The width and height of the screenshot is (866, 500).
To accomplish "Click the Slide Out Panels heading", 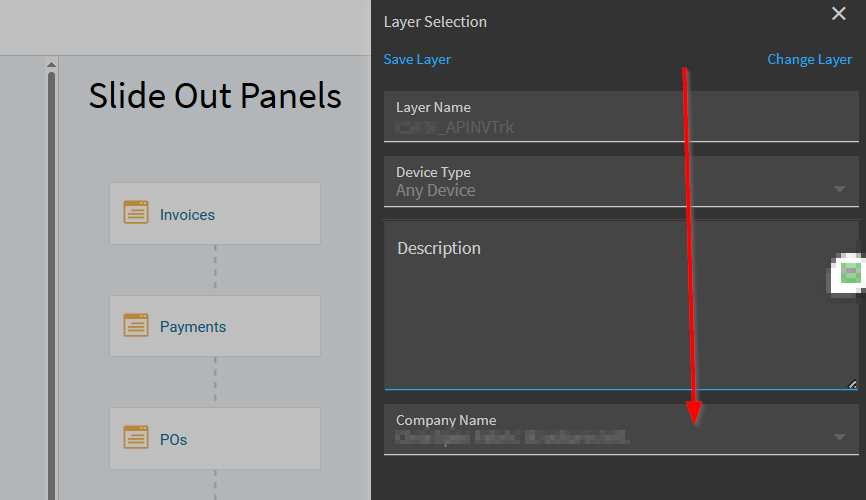I will 215,96.
